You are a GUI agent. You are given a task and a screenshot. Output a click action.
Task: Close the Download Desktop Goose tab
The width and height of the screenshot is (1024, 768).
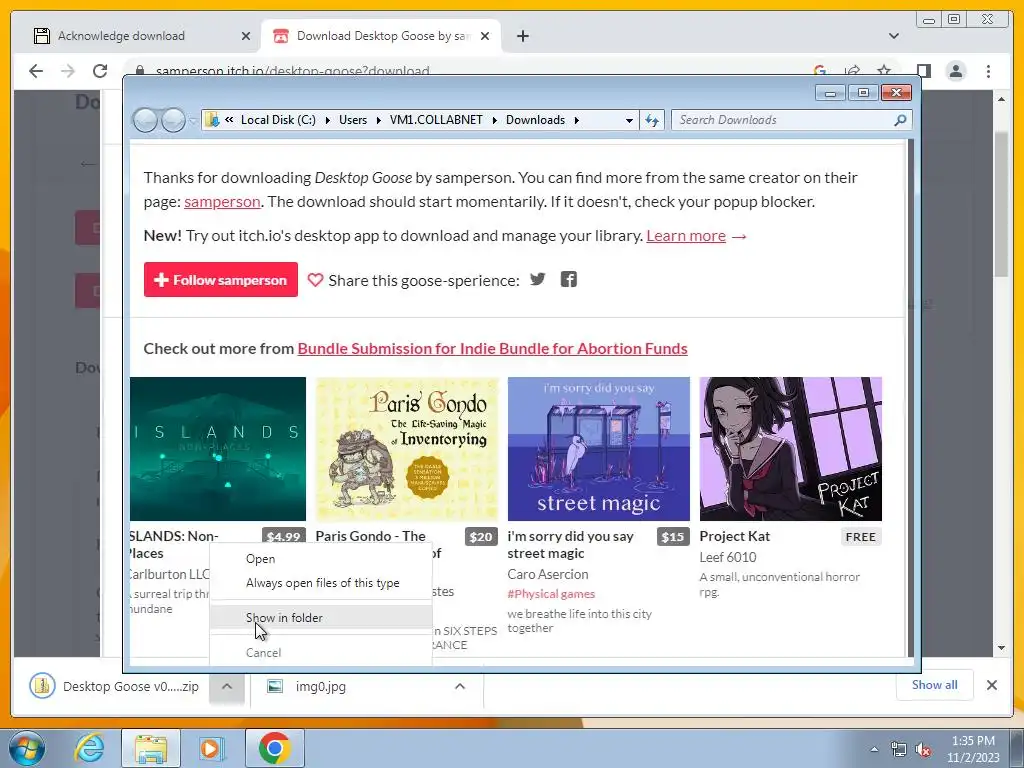(x=485, y=36)
